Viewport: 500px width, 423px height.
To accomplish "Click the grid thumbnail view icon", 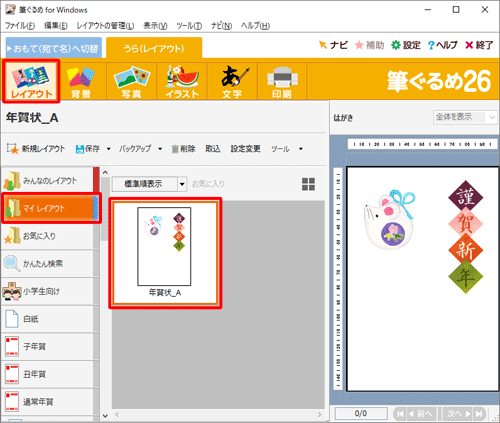I will click(308, 184).
